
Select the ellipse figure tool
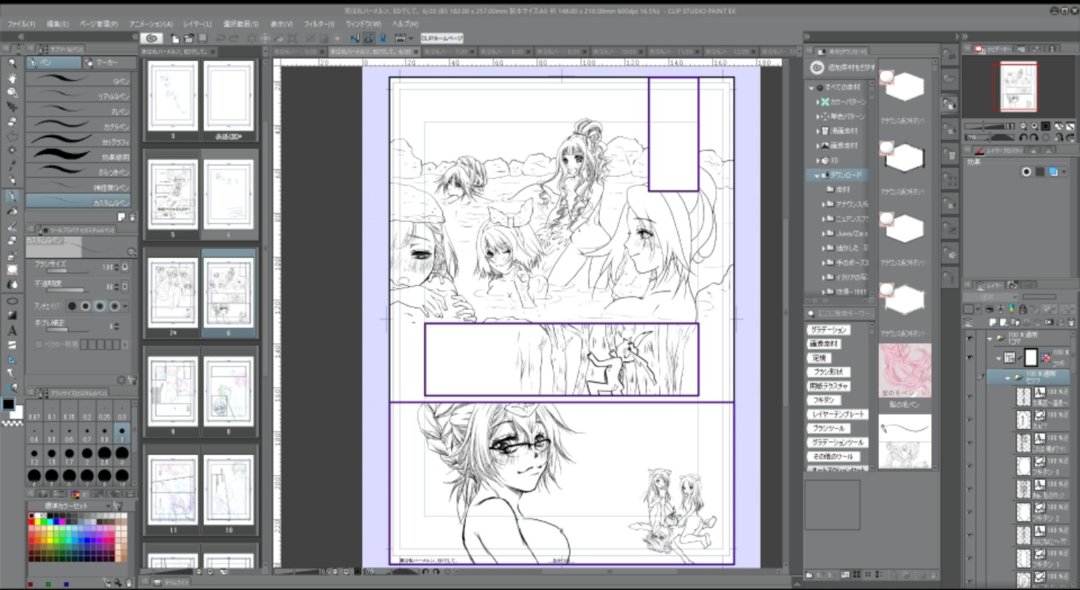(12, 301)
